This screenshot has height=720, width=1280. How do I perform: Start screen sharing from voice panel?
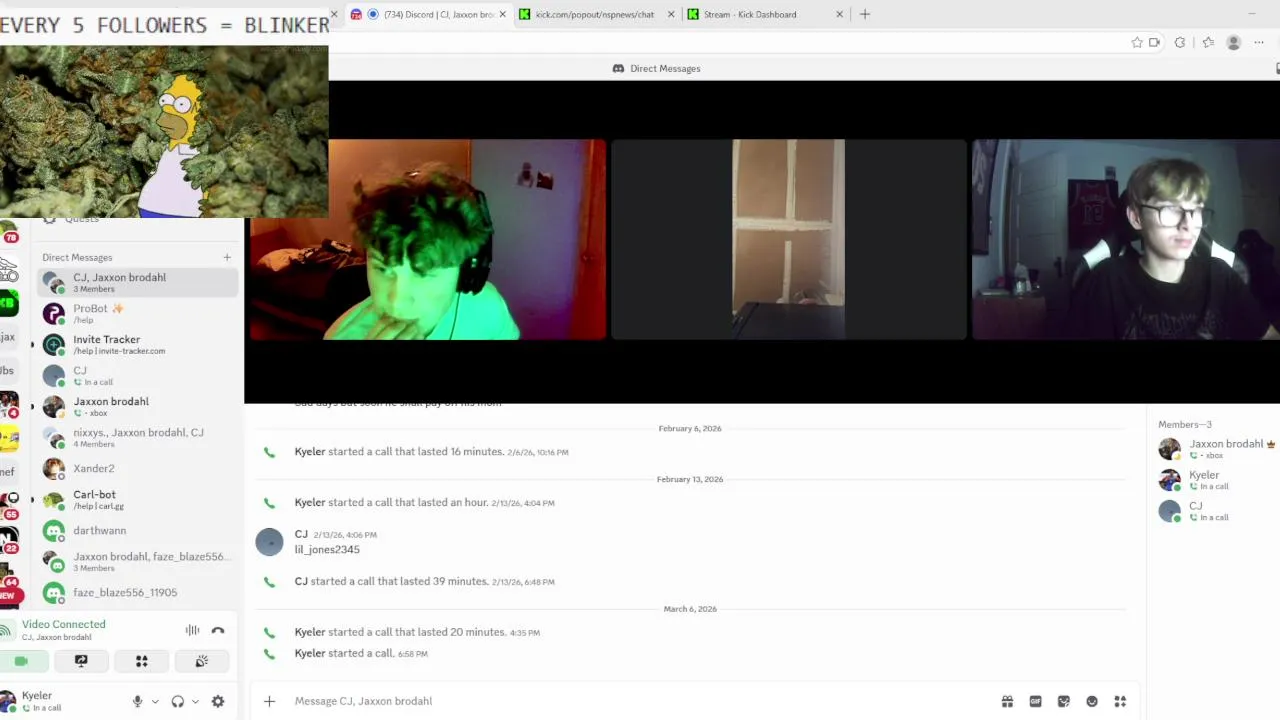pos(81,661)
